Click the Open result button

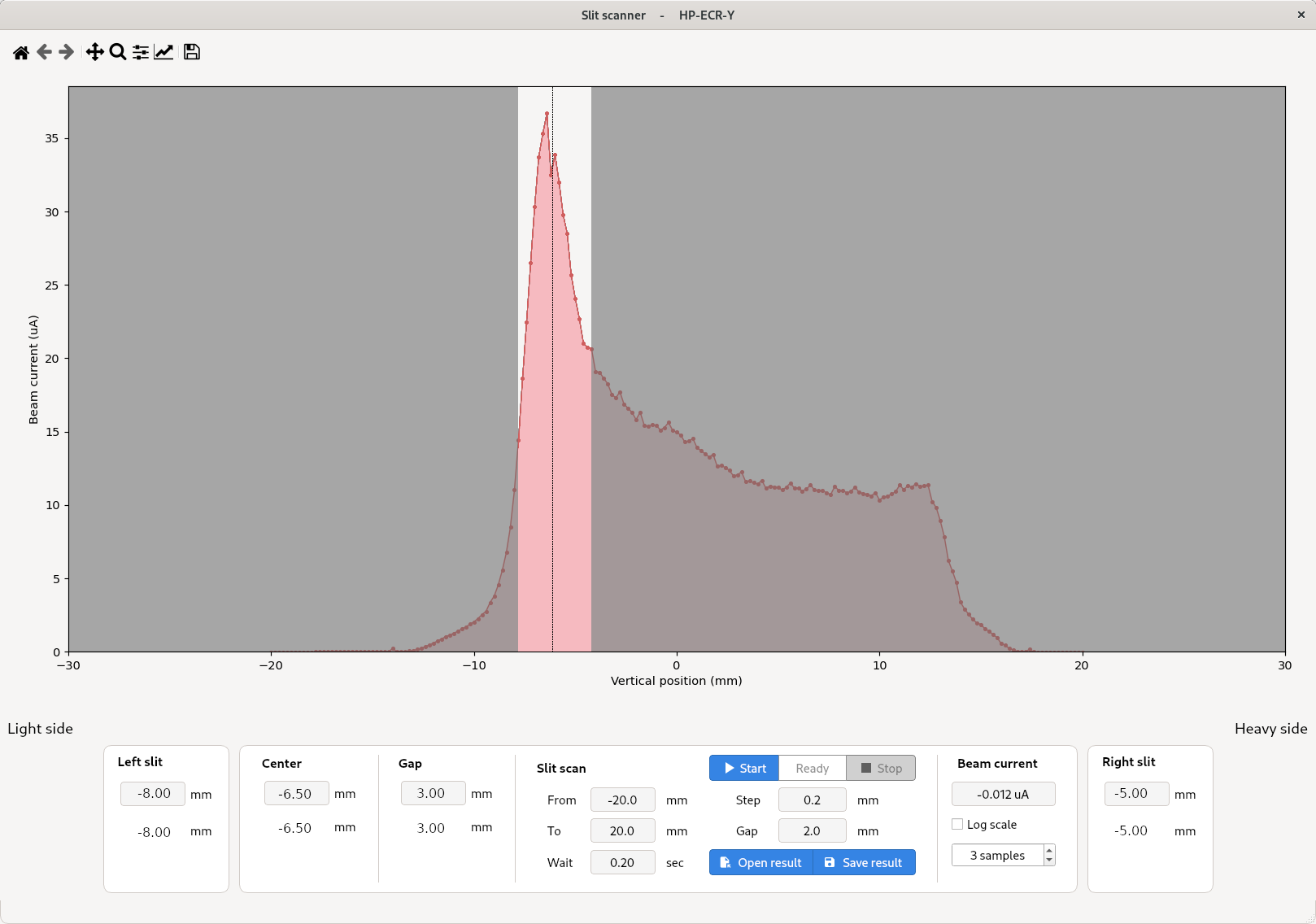[761, 862]
